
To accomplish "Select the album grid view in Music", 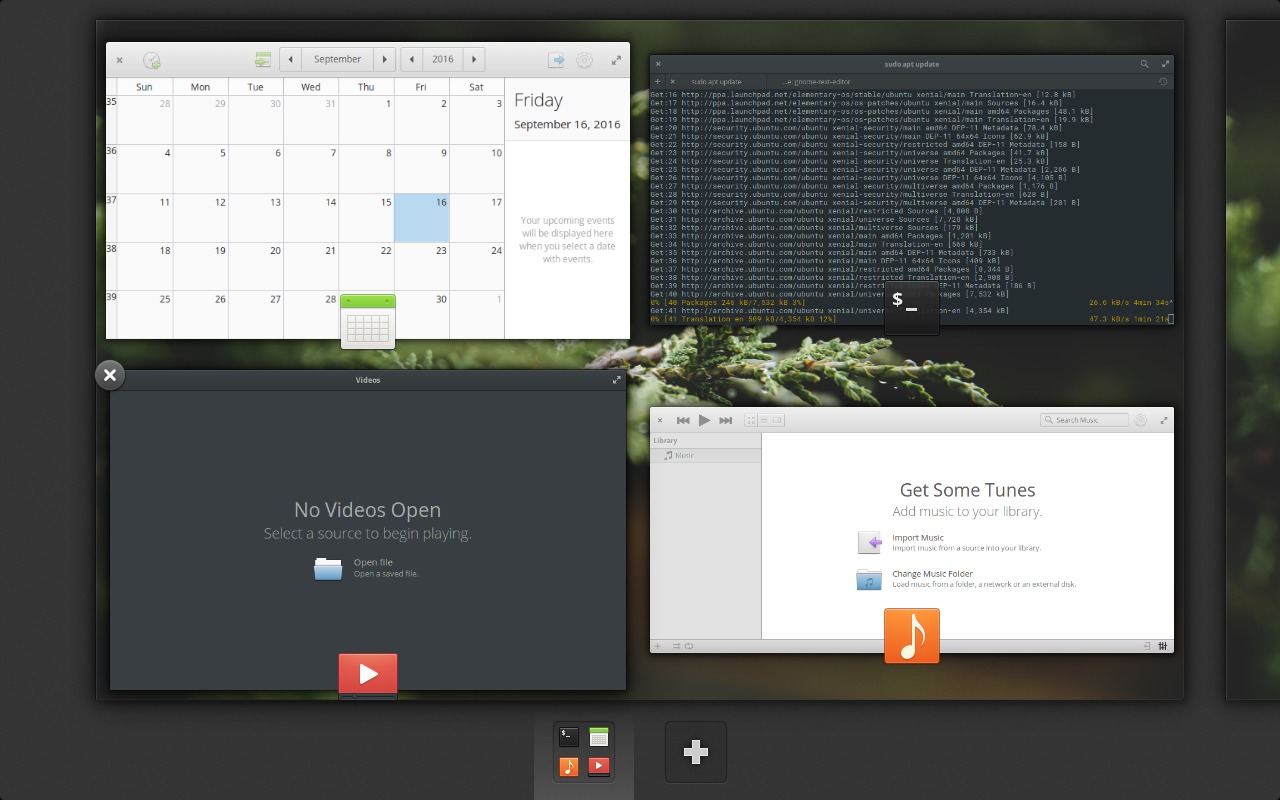I will coord(751,420).
